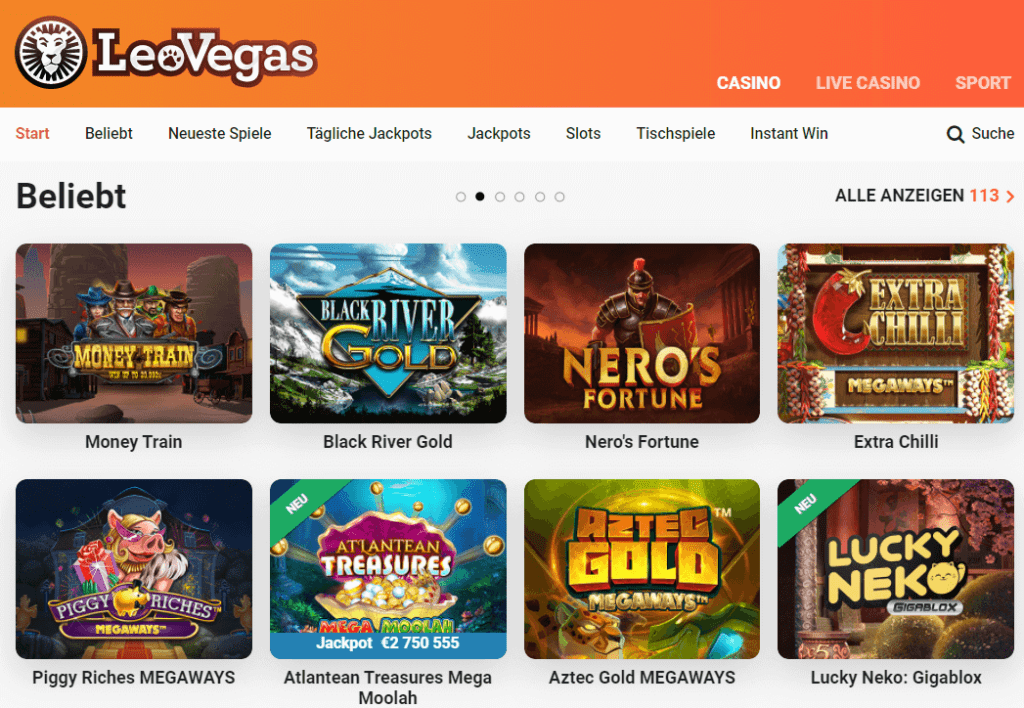Open the Money Train game thumbnail

coord(134,333)
